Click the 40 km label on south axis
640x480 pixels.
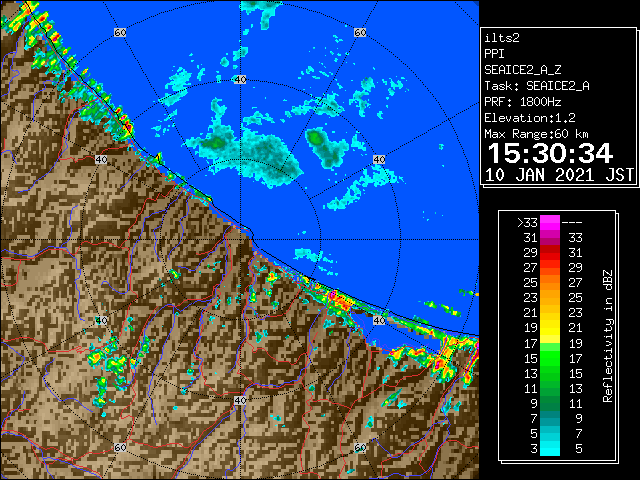(x=240, y=400)
